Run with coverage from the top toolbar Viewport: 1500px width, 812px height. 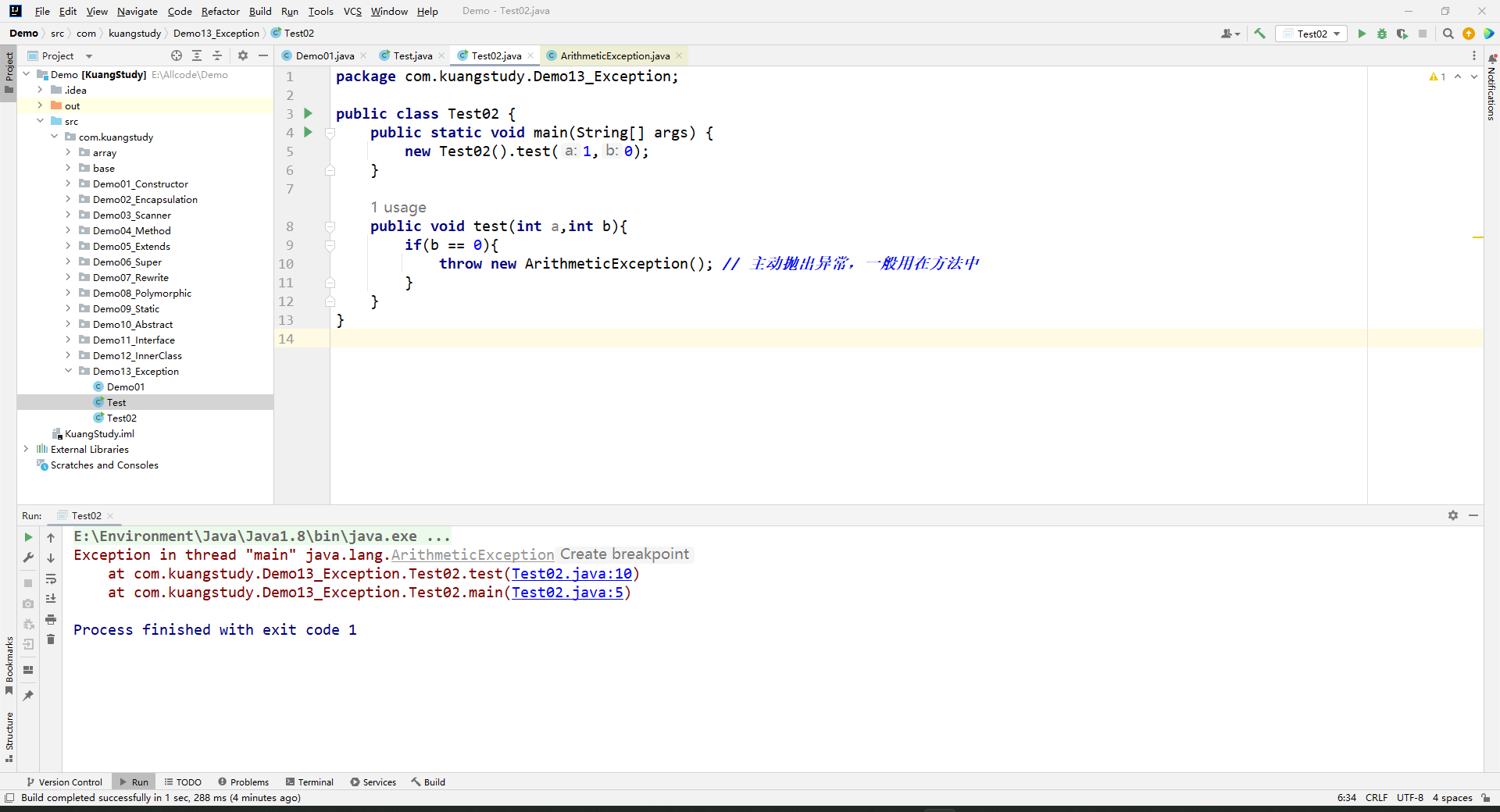1402,34
